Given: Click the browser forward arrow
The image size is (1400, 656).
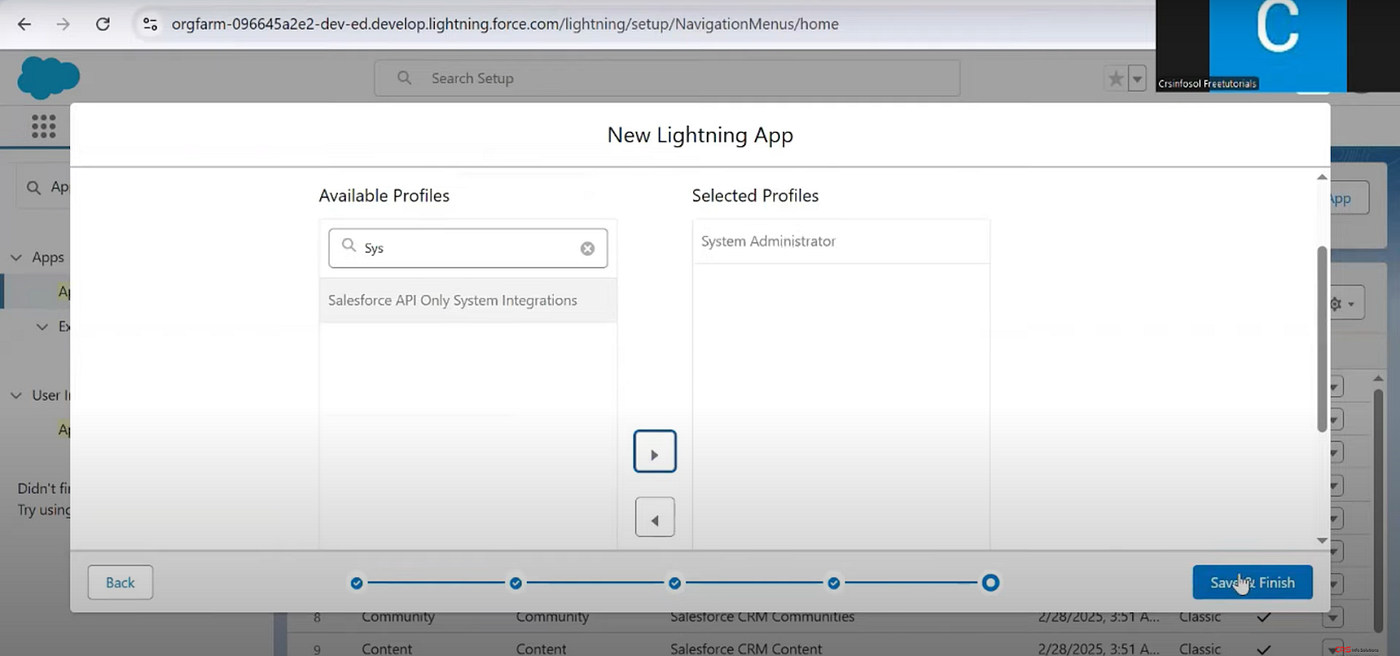Looking at the screenshot, I should click(63, 24).
